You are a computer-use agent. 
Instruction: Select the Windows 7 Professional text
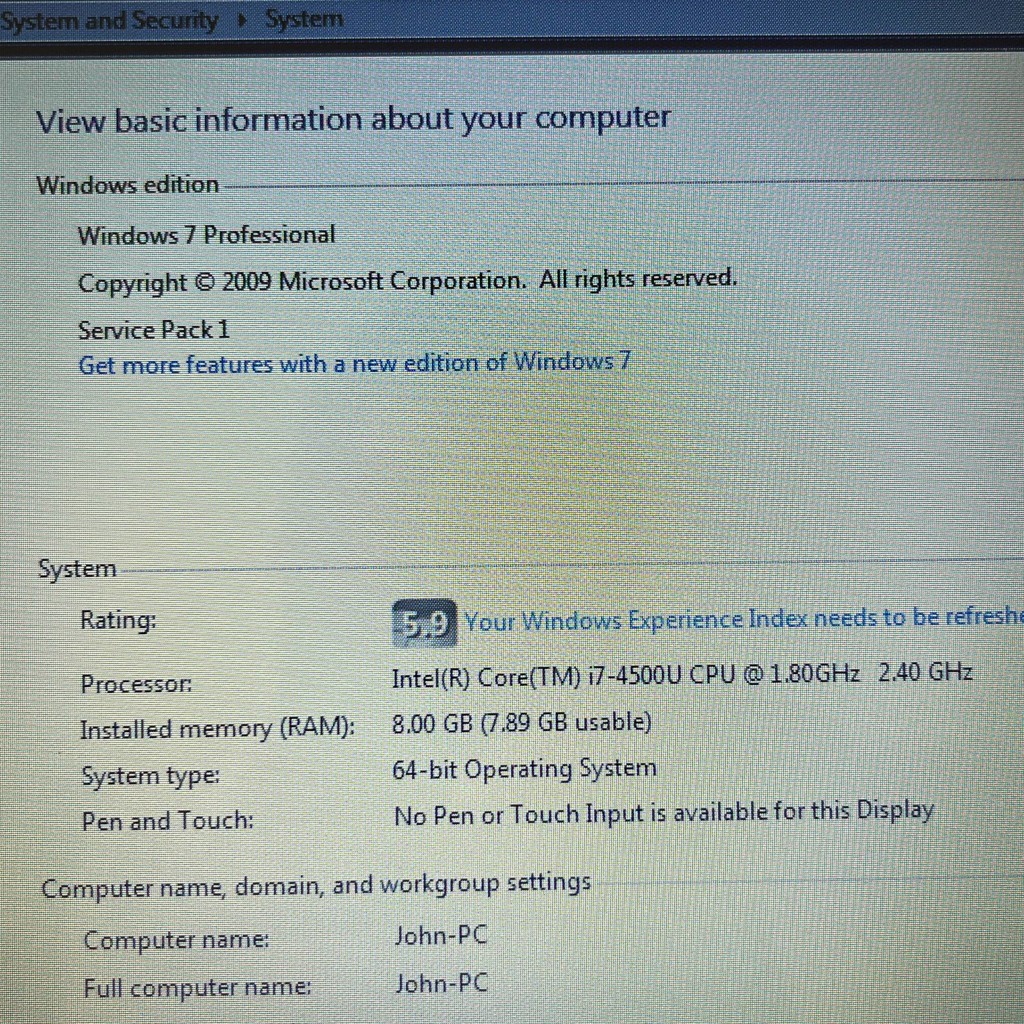(206, 235)
